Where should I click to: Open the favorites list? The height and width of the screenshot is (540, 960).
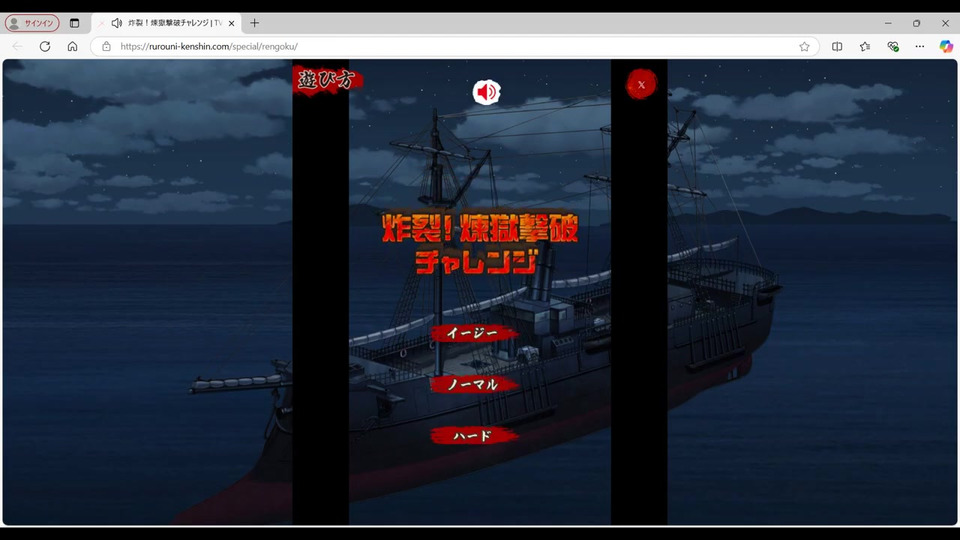pyautogui.click(x=864, y=47)
